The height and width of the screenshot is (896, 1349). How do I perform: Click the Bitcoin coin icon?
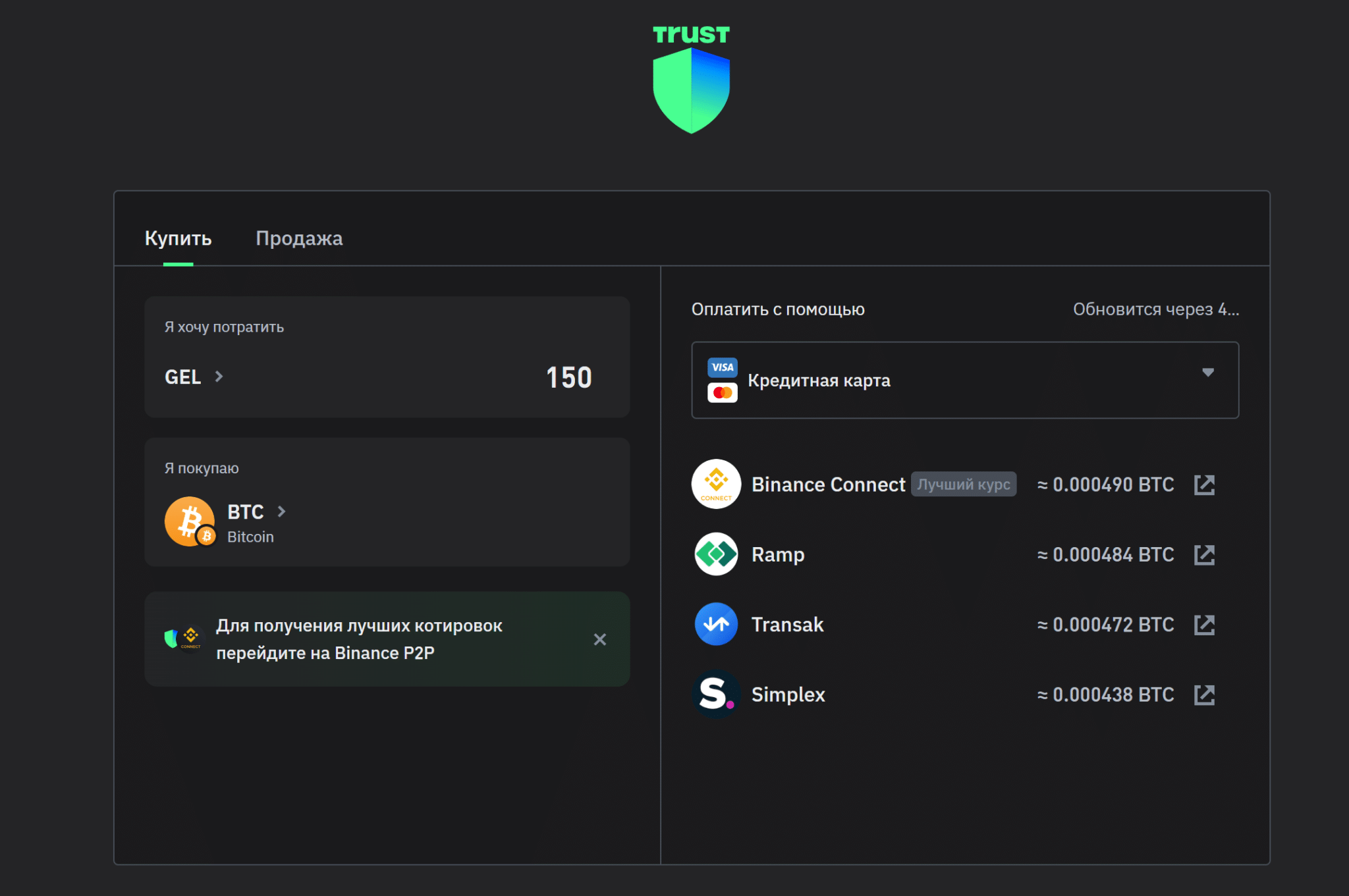pos(190,521)
